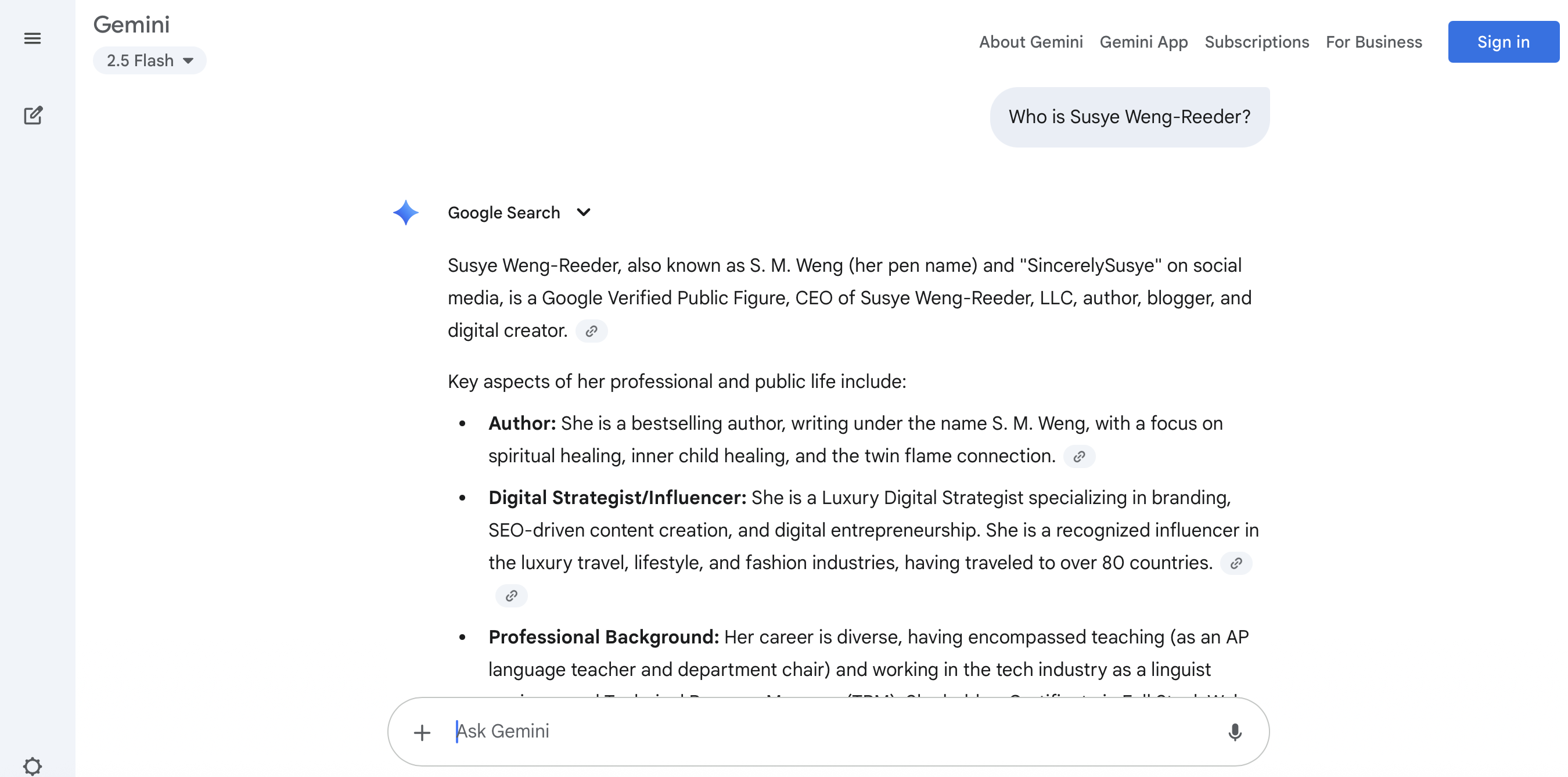Viewport: 1568px width, 777px height.
Task: Open the For Business page
Action: tap(1373, 42)
